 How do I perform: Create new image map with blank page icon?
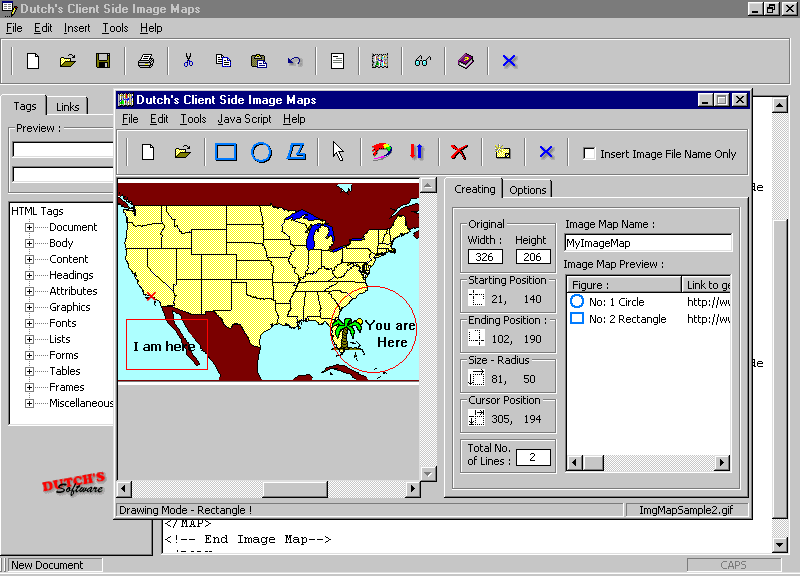click(148, 152)
